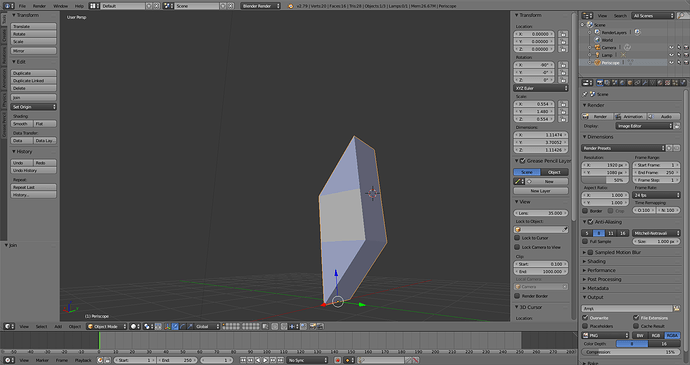Enable Lock Camera to View checkbox
This screenshot has width=690, height=365.
pos(518,247)
